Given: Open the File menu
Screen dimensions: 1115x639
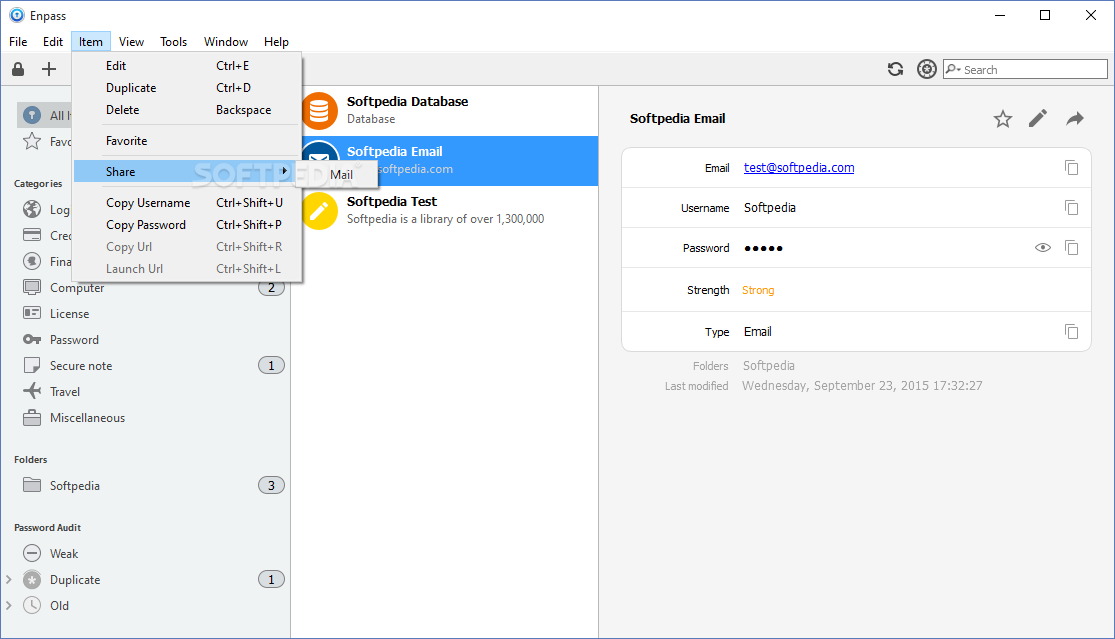Looking at the screenshot, I should pos(18,42).
